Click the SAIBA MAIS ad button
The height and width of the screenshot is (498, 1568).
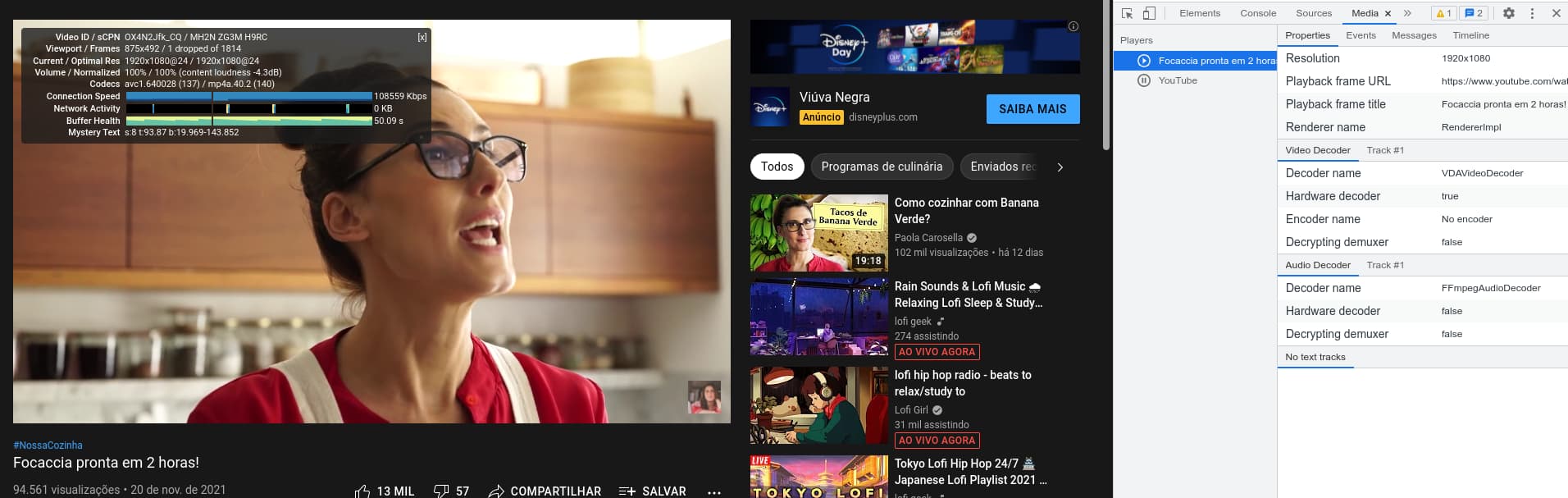coord(1032,109)
